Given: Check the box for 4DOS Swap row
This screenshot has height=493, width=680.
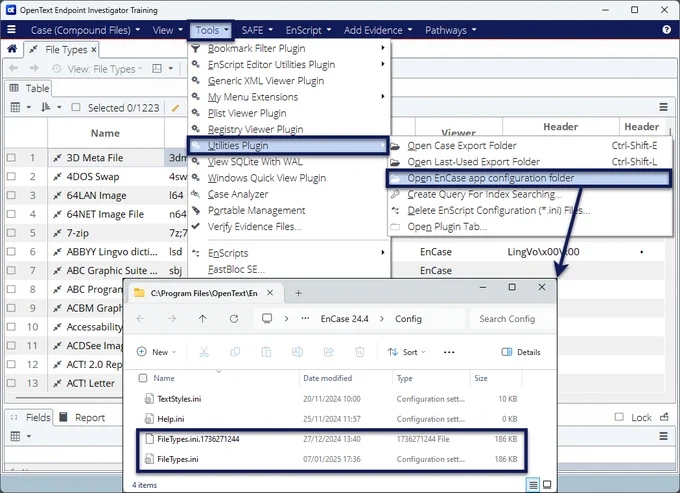Looking at the screenshot, I should [x=11, y=176].
